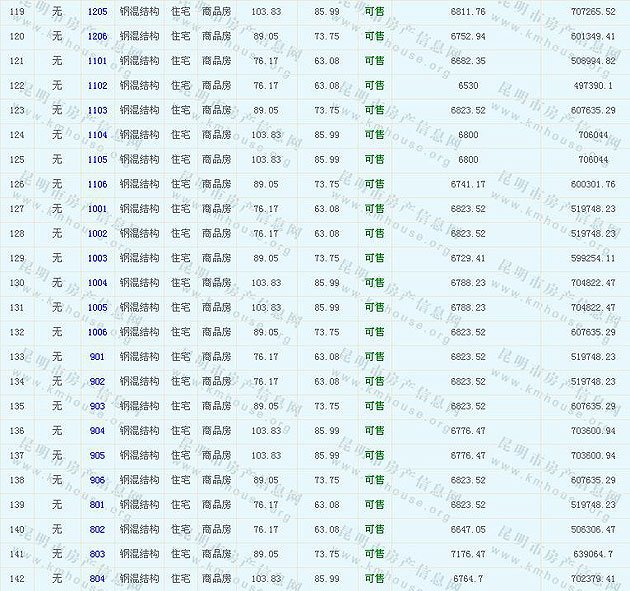Open room 1006 link
630x591 pixels.
97,332
